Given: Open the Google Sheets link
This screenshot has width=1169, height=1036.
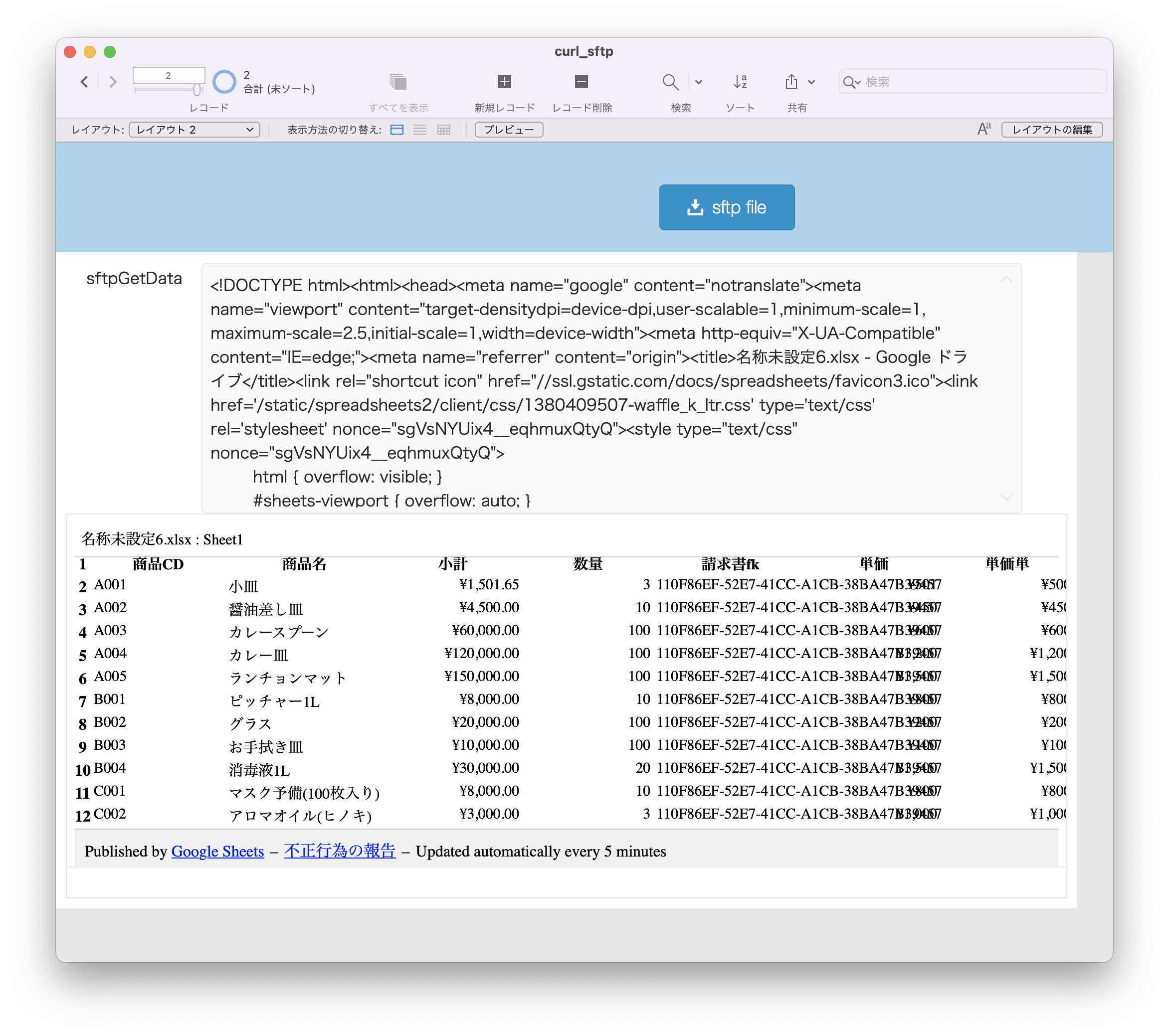Looking at the screenshot, I should pos(217,852).
